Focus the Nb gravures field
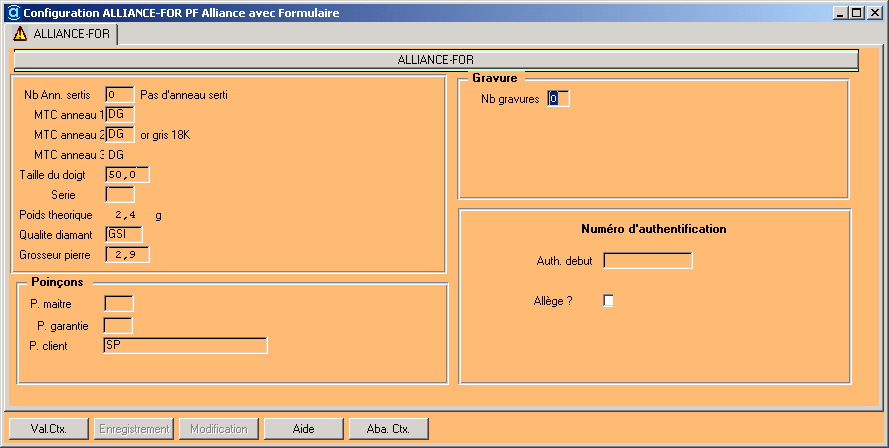The image size is (889, 448). (x=558, y=99)
